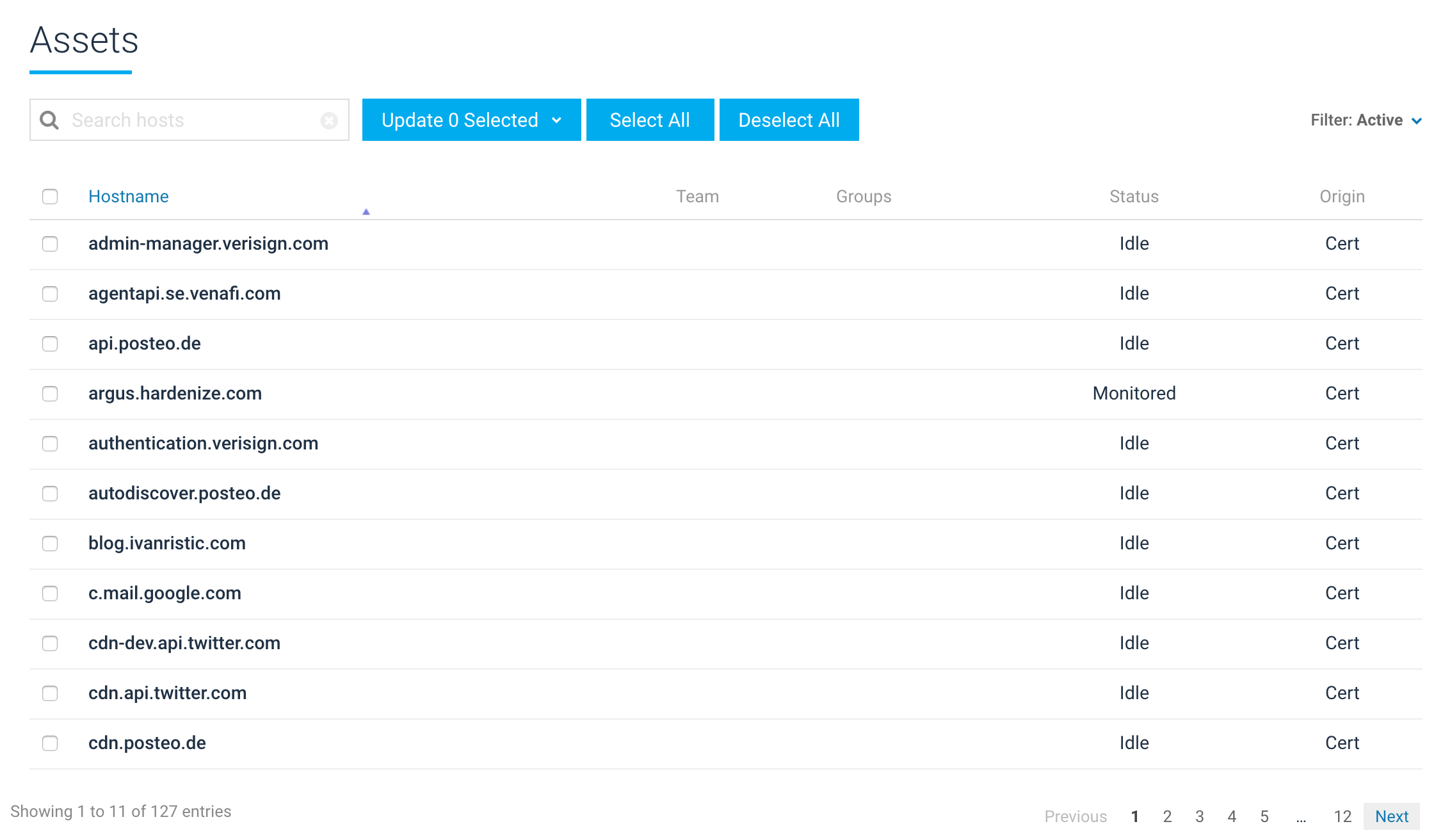Jump to last page 12

1342,816
